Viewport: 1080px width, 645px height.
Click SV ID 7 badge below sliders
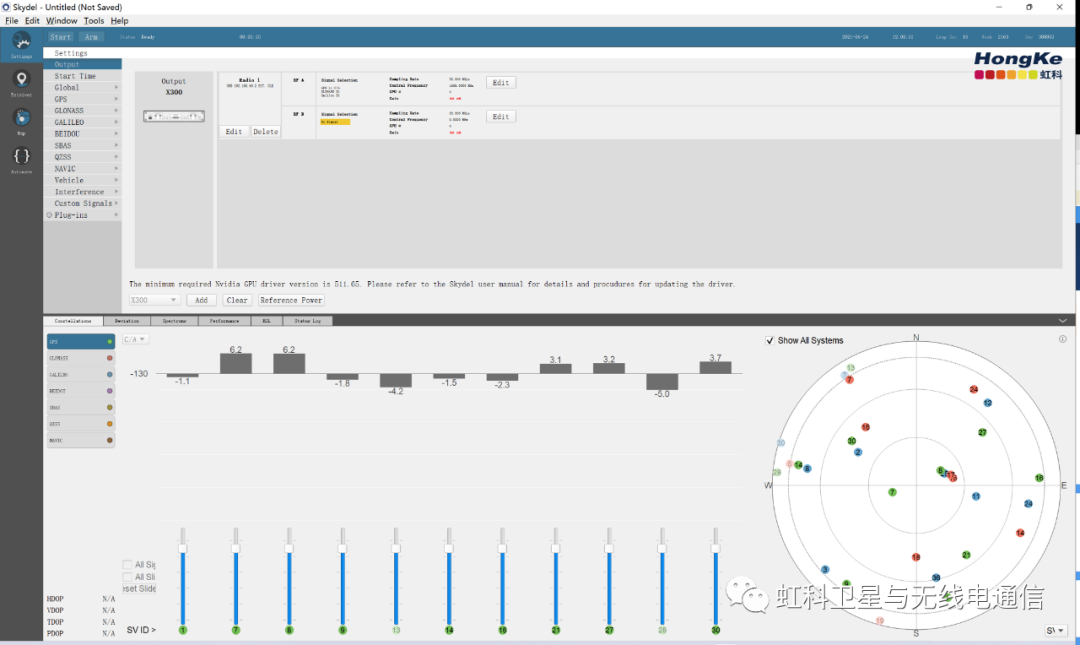[x=236, y=630]
